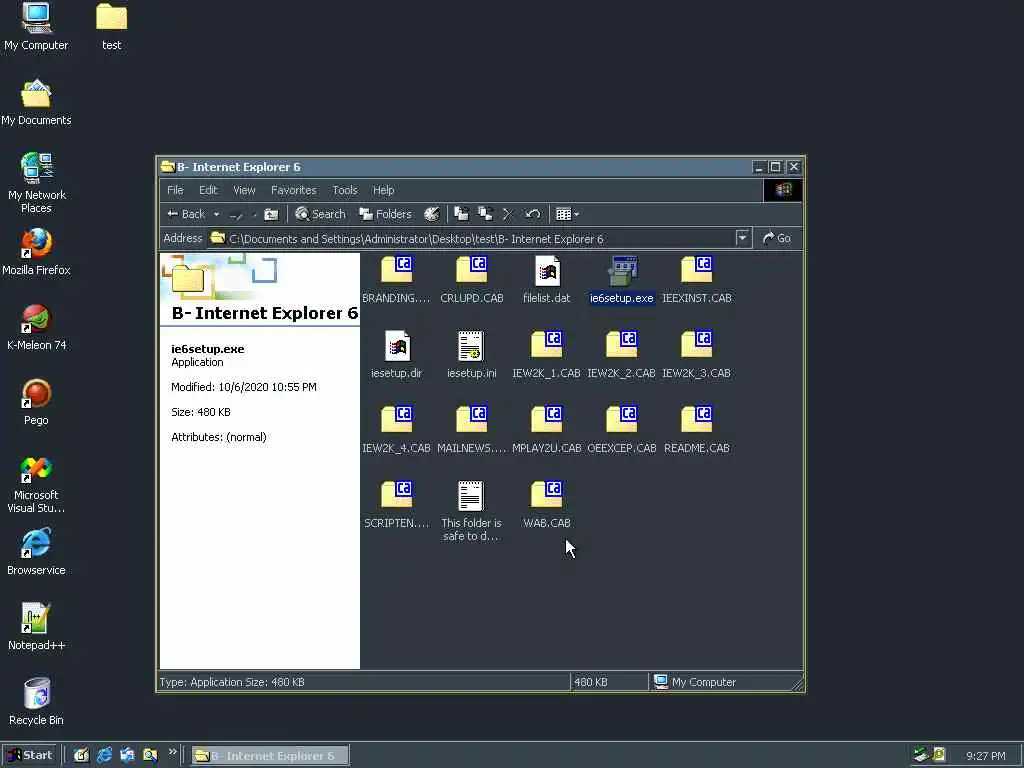
Task: Click the taskbar clock showing 9:27 PM
Action: (986, 756)
